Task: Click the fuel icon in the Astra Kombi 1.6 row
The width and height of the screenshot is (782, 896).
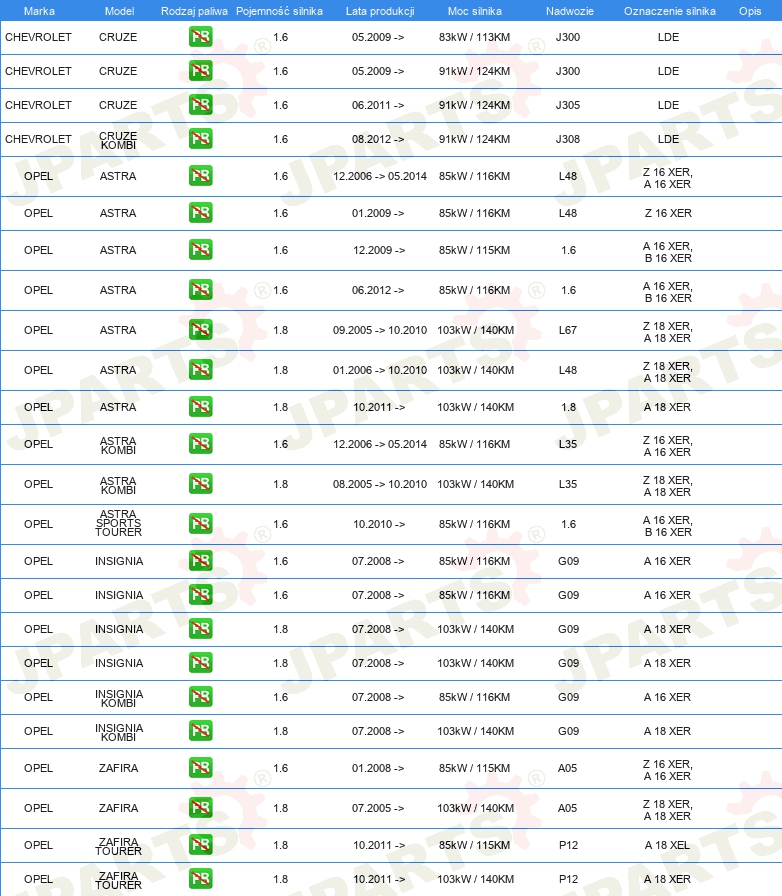Action: [x=201, y=444]
